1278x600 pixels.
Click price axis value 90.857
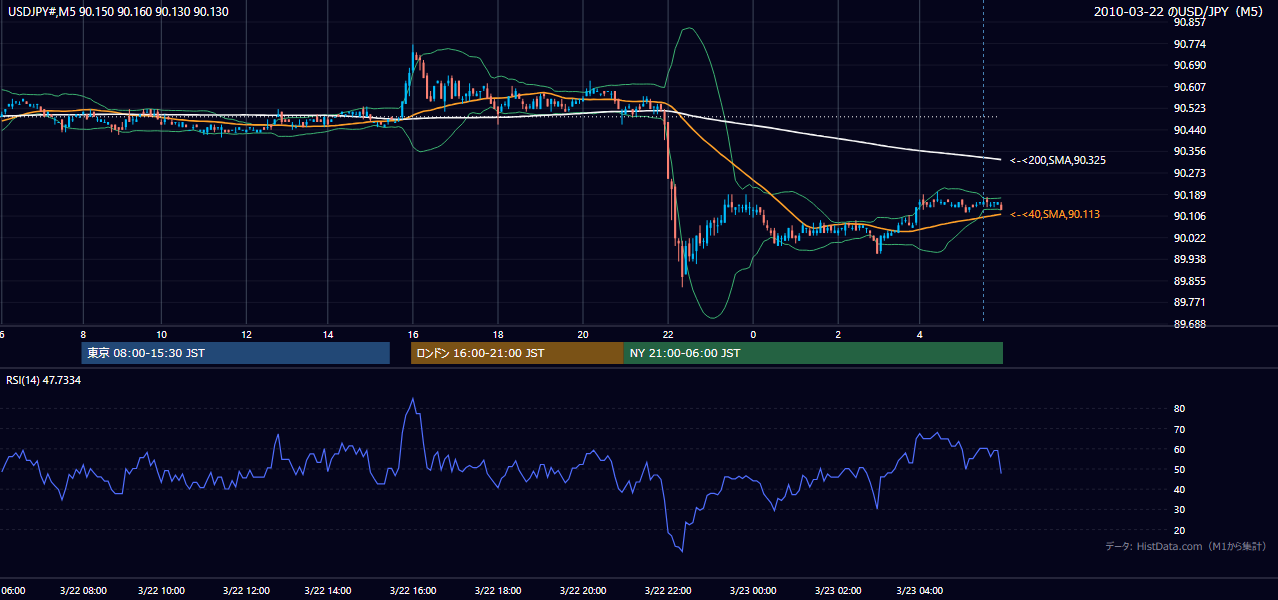coord(1189,22)
